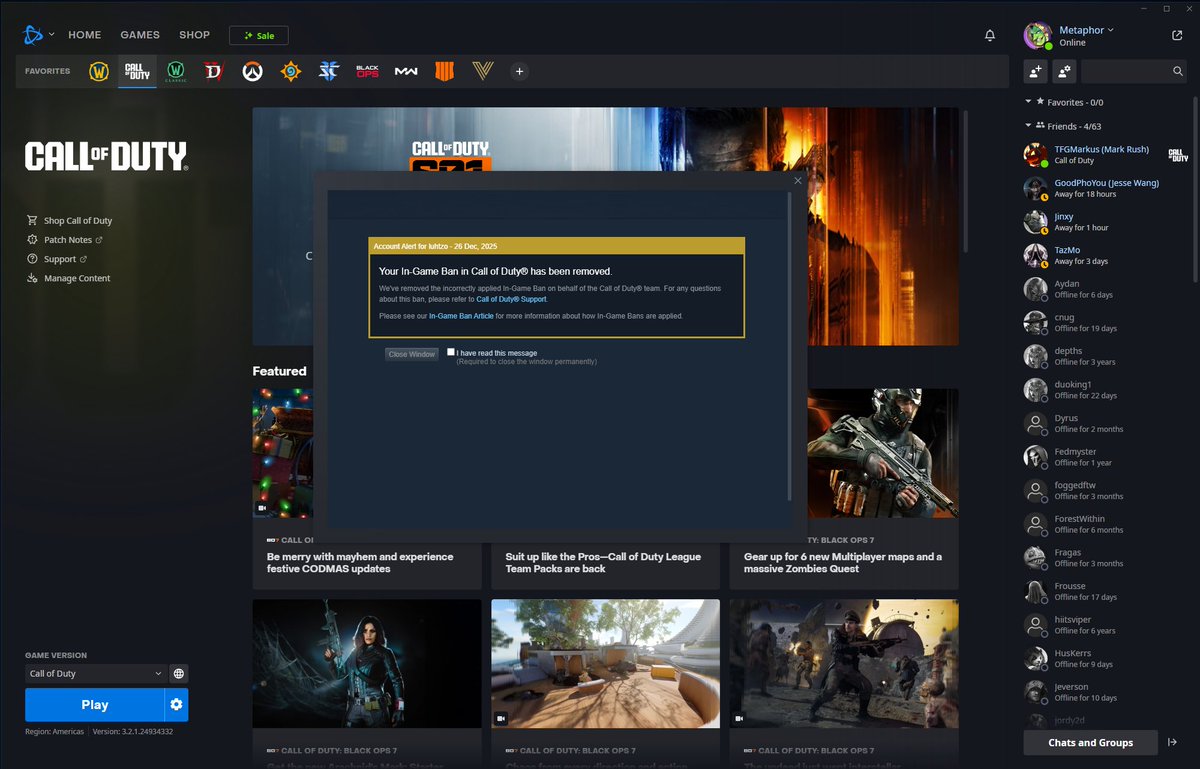Open the Support link in sidebar

pyautogui.click(x=58, y=259)
